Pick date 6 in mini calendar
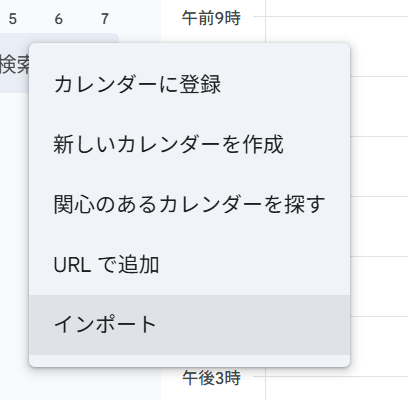The height and width of the screenshot is (400, 408). 59,19
